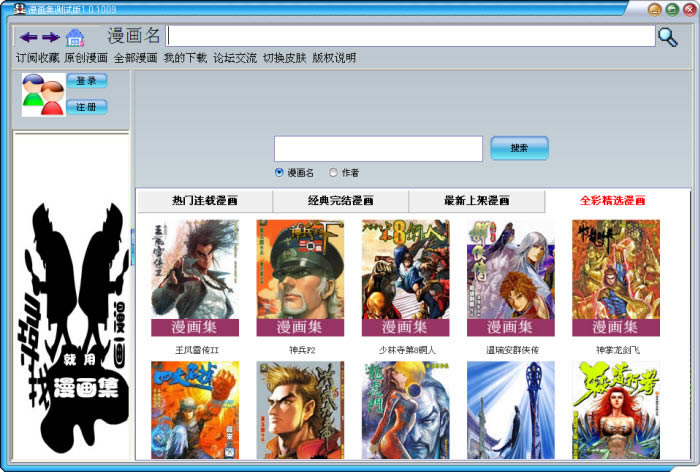This screenshot has width=700, height=472.
Task: Open the 少林寺第8铜人 comic cover
Action: [405, 278]
